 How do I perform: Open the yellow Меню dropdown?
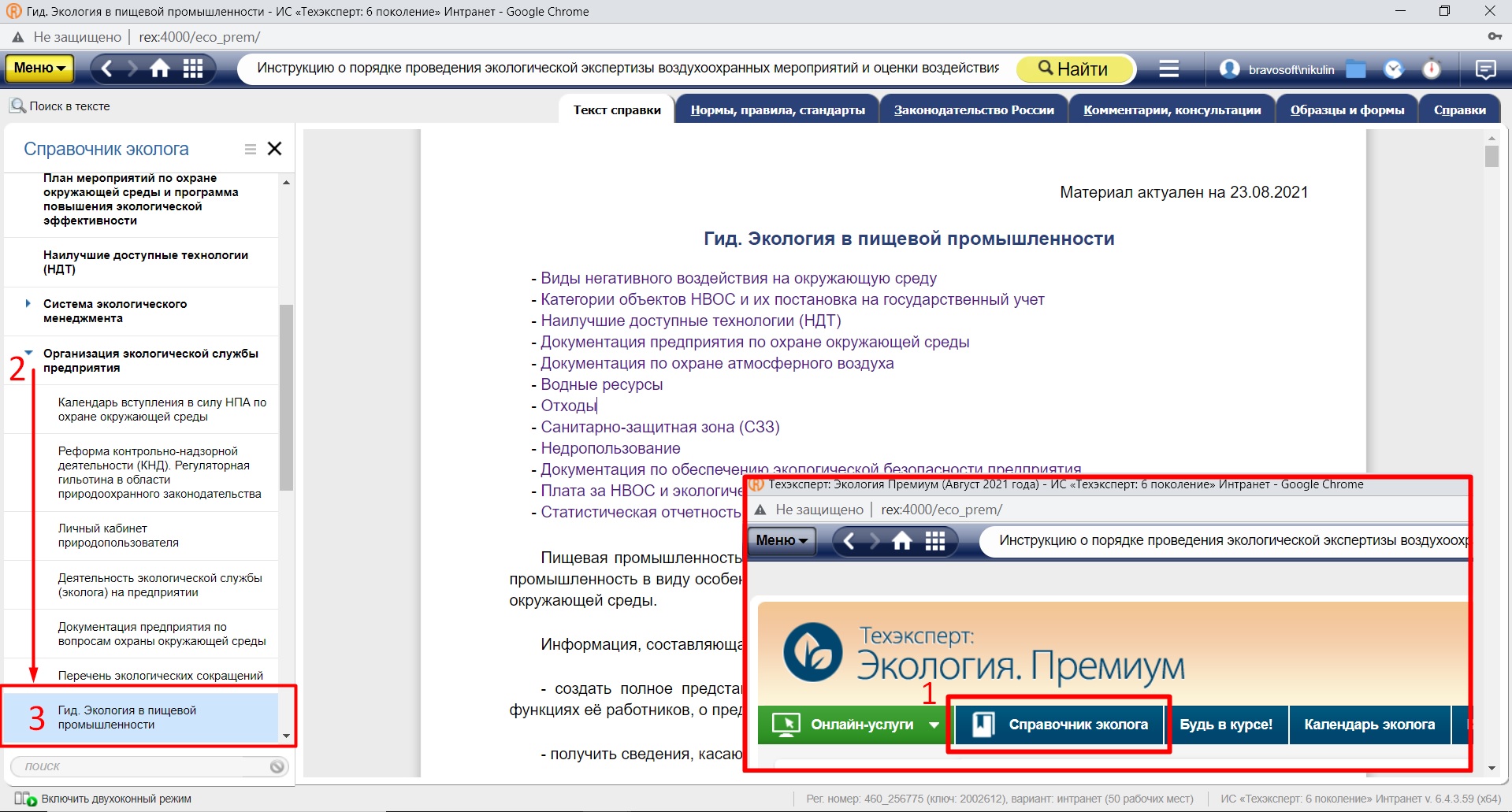pyautogui.click(x=39, y=69)
